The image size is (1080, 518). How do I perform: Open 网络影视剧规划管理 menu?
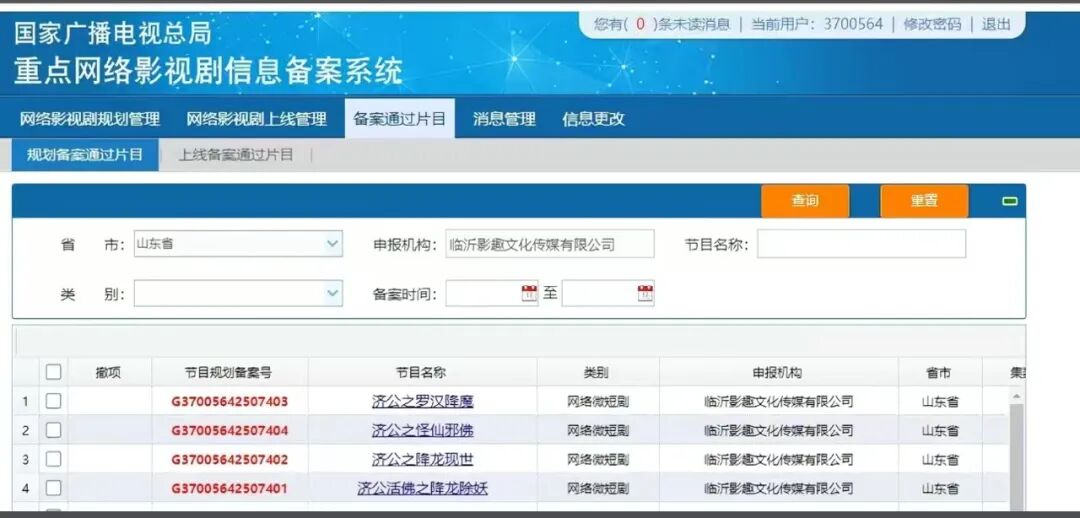tap(90, 119)
